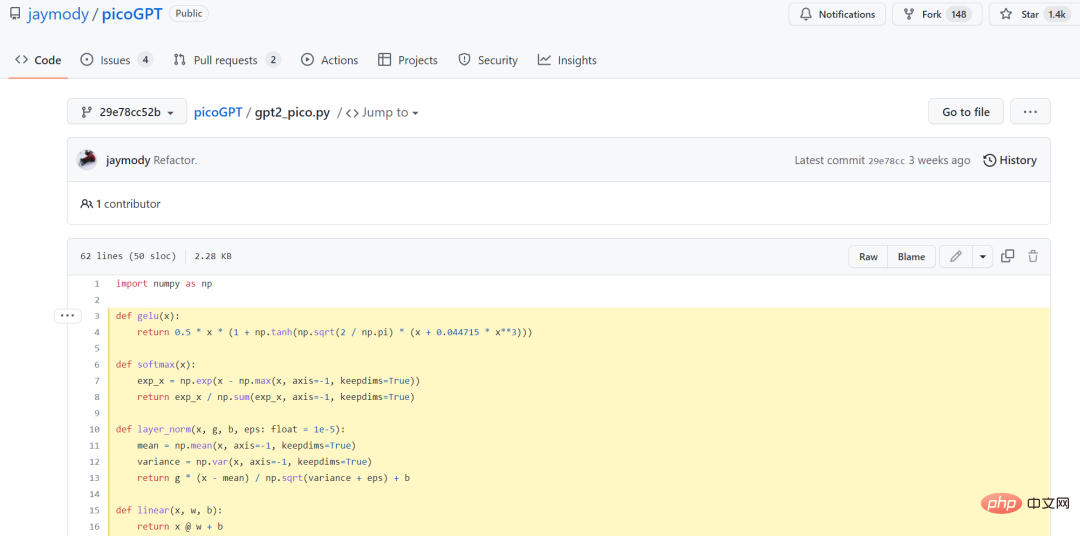This screenshot has width=1080, height=536.
Task: Edit file with the pencil icon
Action: click(955, 256)
